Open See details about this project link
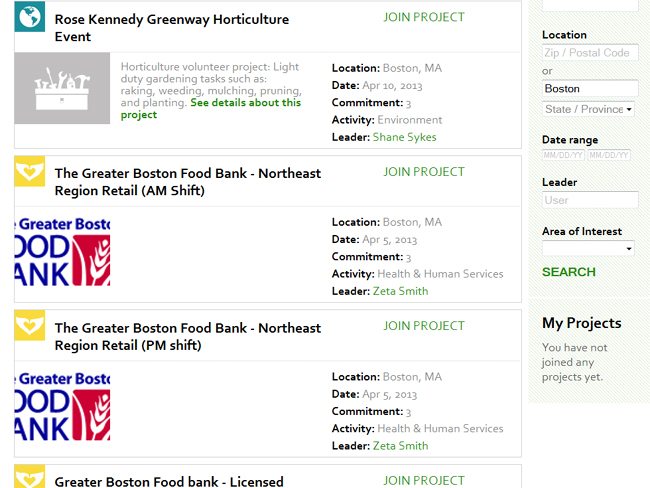The height and width of the screenshot is (488, 650). point(211,109)
